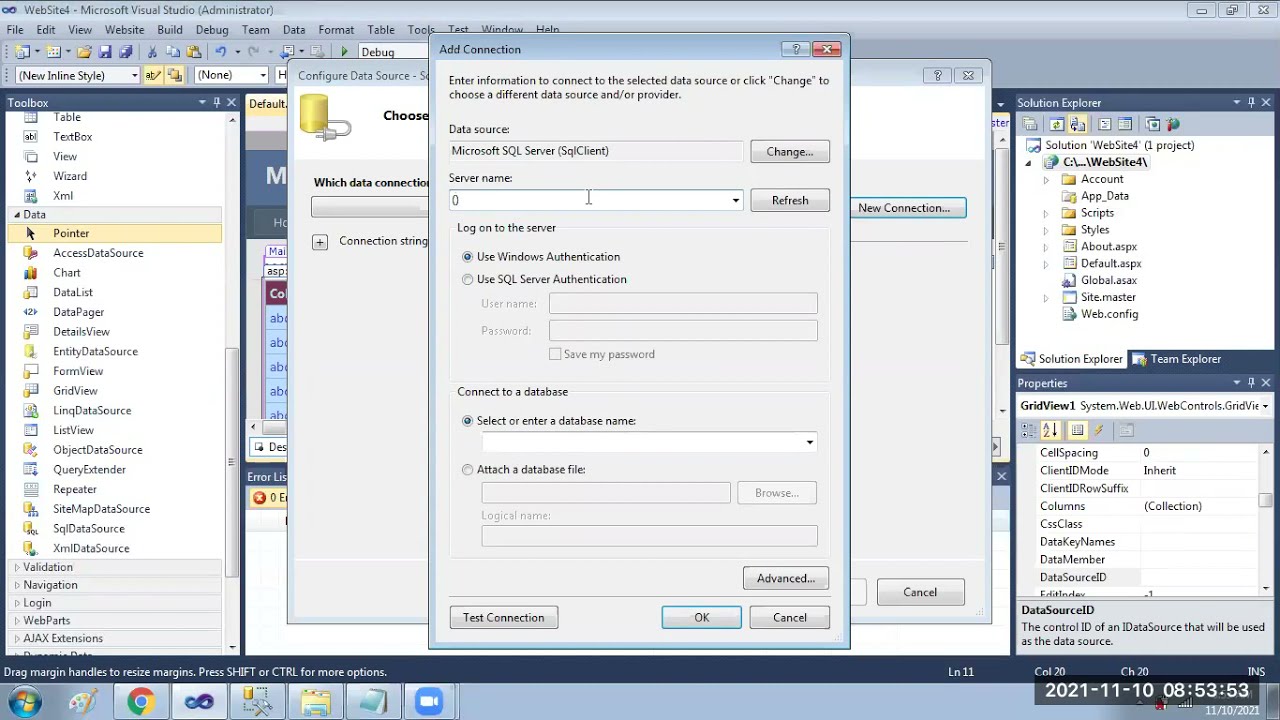The height and width of the screenshot is (720, 1280).
Task: Open the Server name dropdown arrow
Action: 735,201
